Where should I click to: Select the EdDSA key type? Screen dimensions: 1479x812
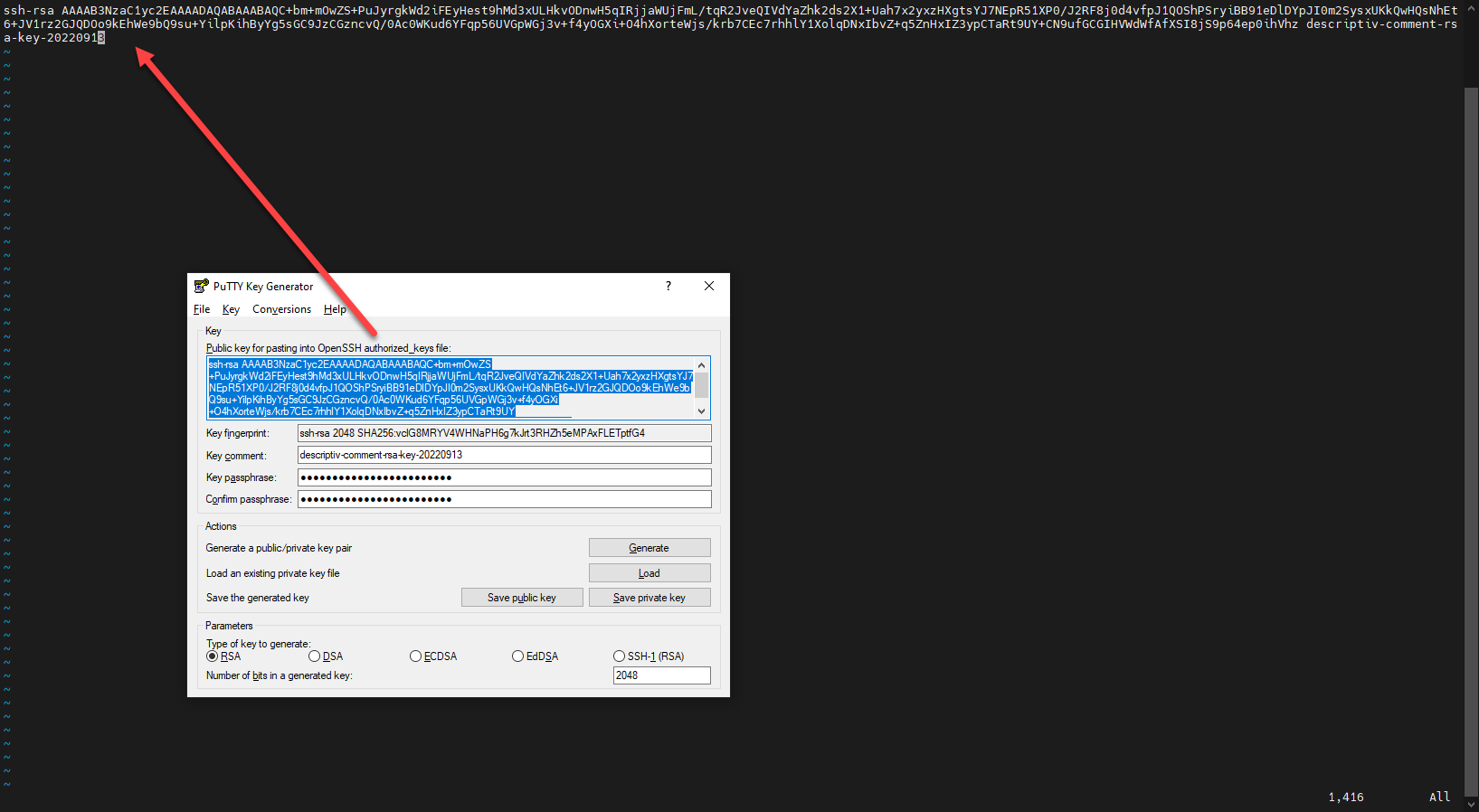coord(536,656)
